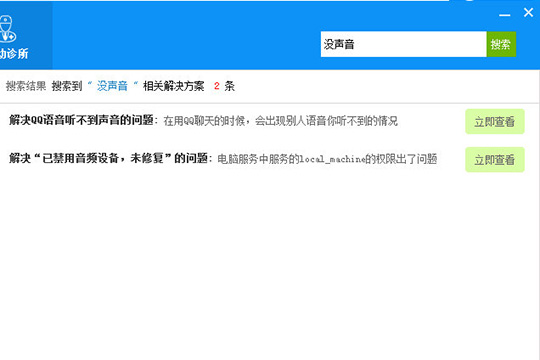This screenshot has width=540, height=360.
Task: Click the 相关解决方案 text
Action: click(174, 86)
